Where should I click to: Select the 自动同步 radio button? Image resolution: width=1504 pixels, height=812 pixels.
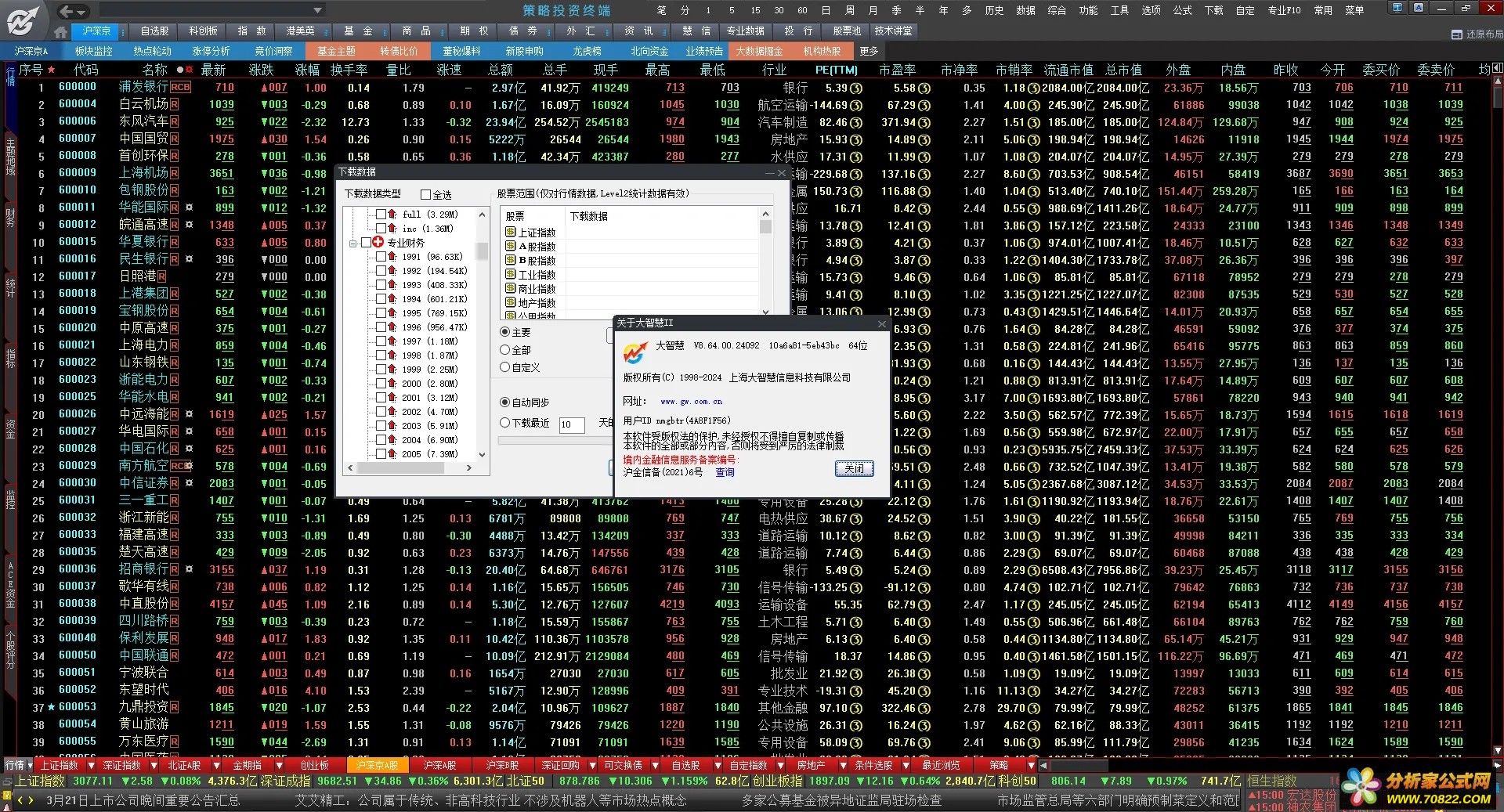504,402
